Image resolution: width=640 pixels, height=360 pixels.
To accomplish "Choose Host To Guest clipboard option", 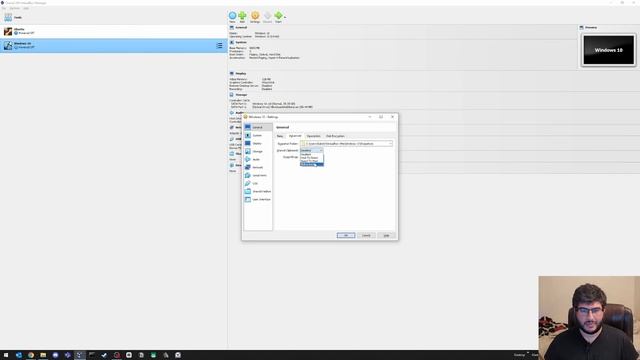I will [x=311, y=158].
